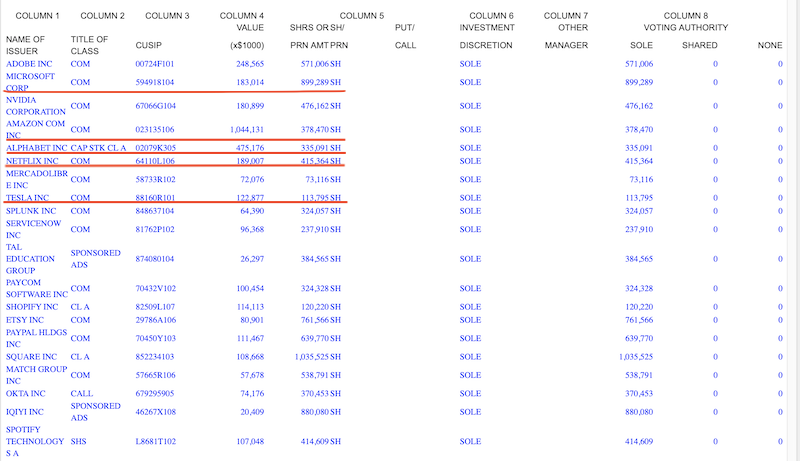This screenshot has height=461, width=800.
Task: Select the PUT/ CALL column header
Action: 405,36
